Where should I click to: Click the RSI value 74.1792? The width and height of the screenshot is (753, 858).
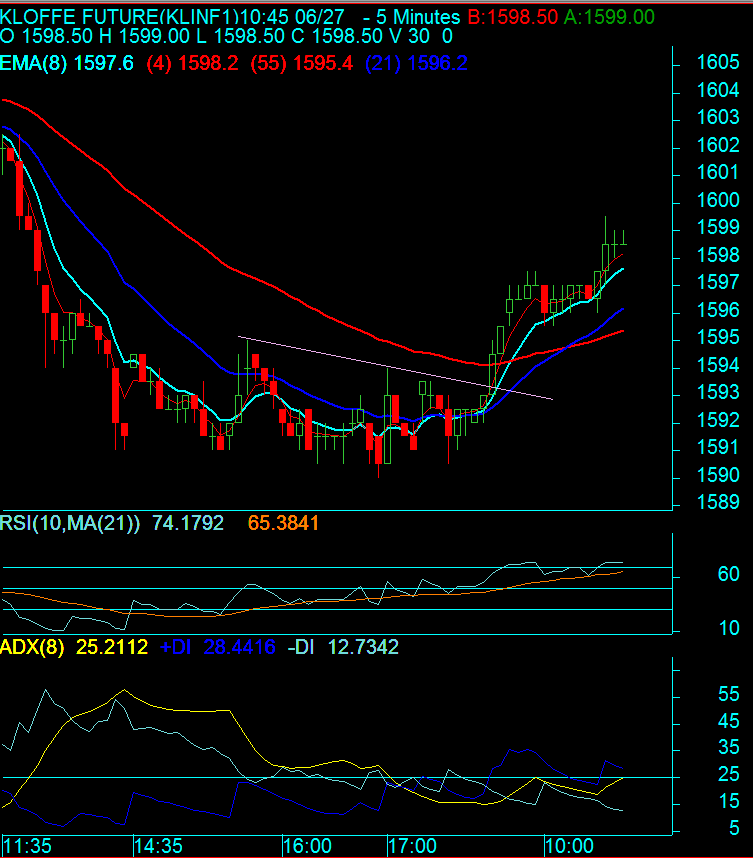[188, 523]
